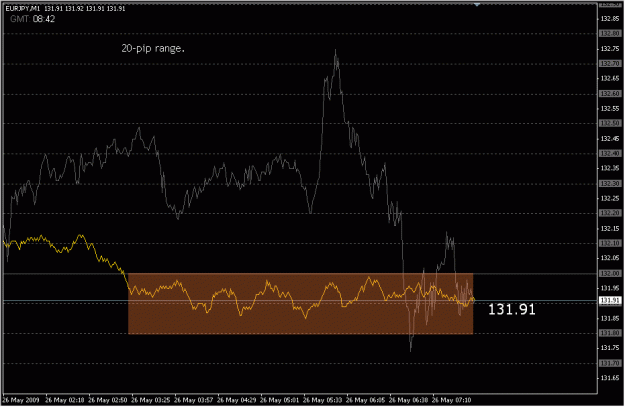
Task: Click the 132.10 level label on axis
Action: click(610, 243)
